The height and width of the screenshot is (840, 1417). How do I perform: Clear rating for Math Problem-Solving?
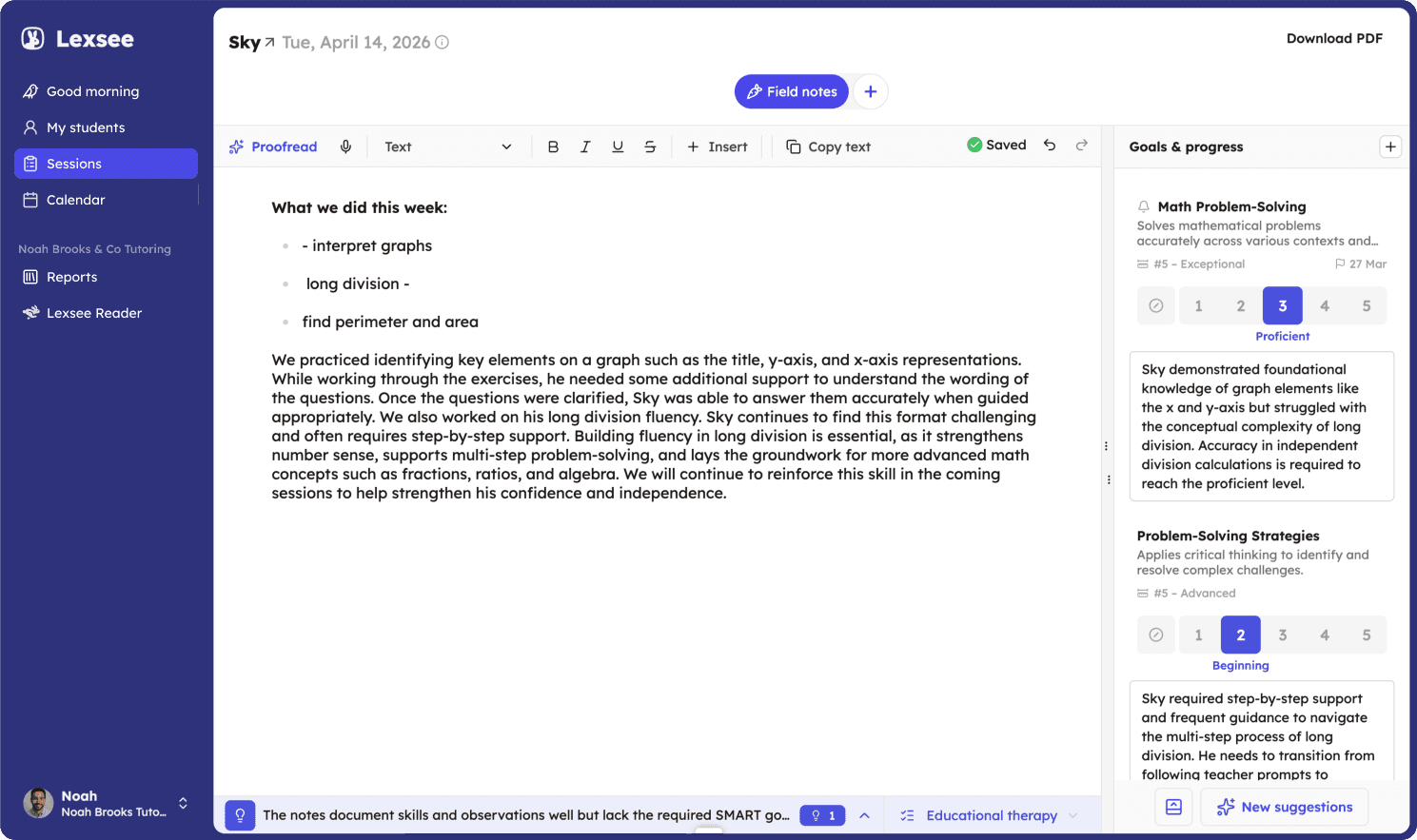tap(1156, 305)
